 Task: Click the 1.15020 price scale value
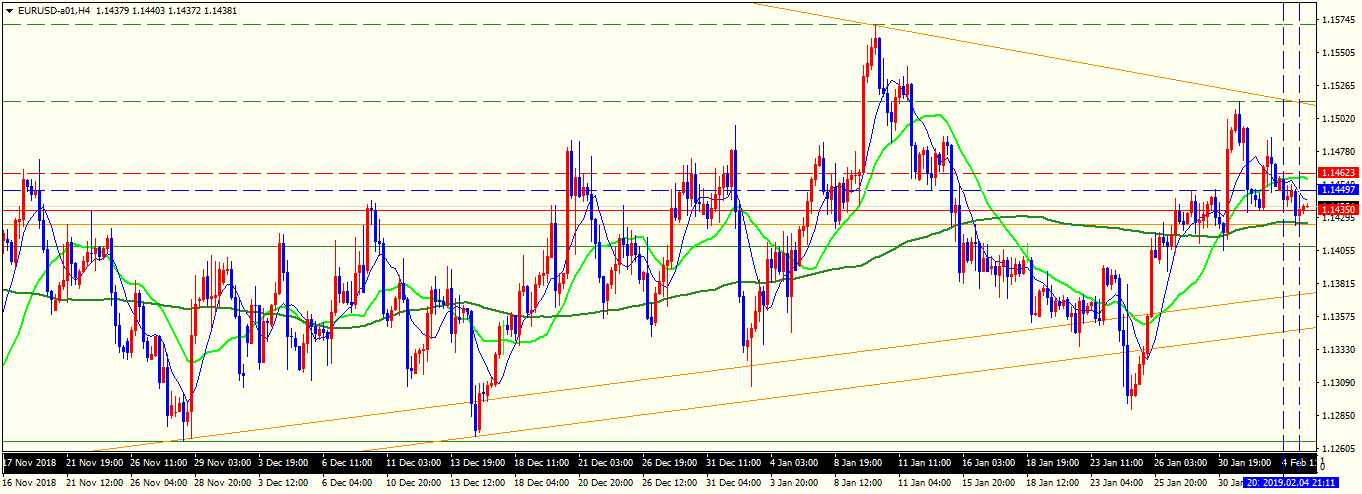(1340, 119)
